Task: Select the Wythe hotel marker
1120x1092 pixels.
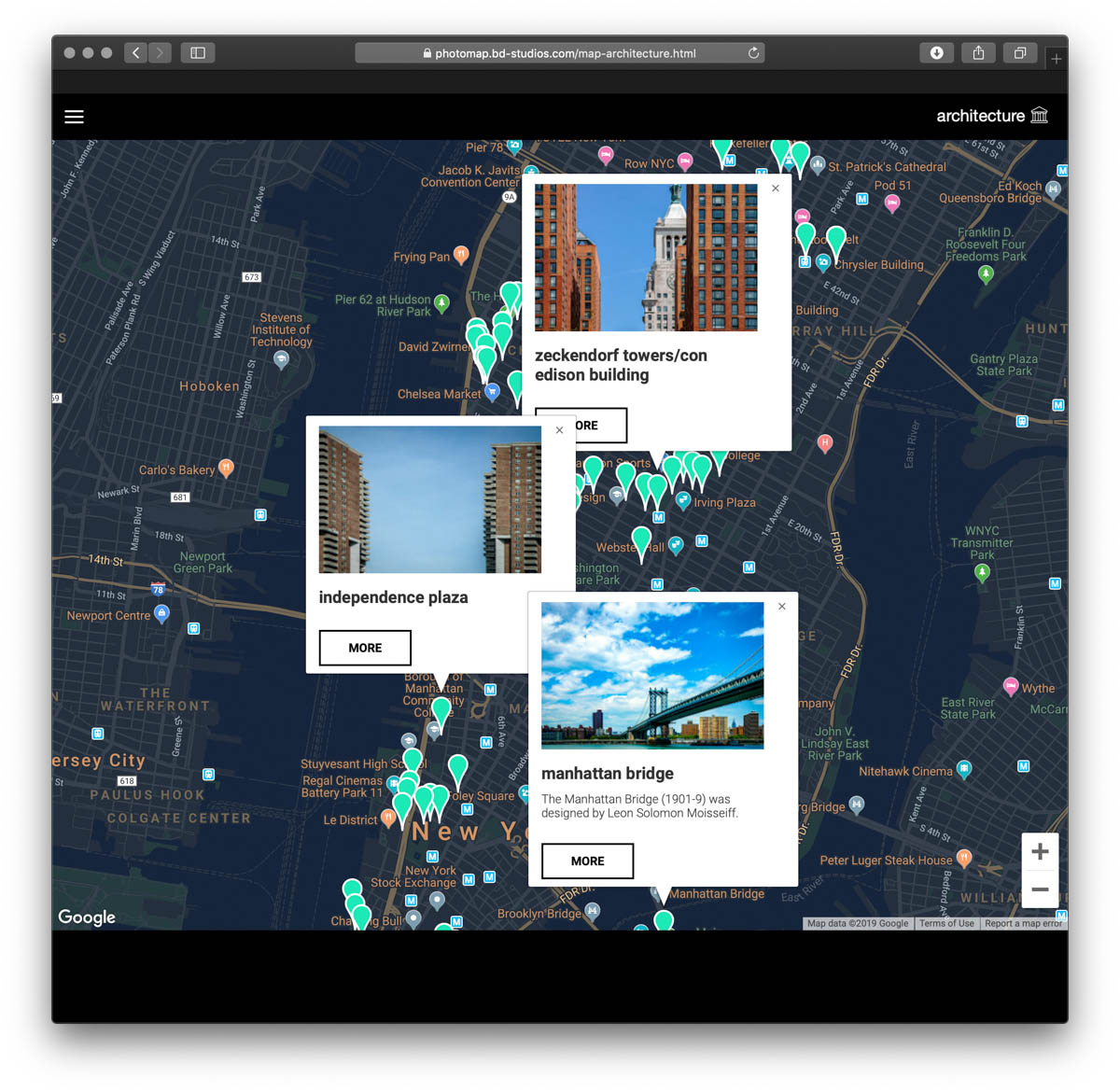Action: pos(1011,686)
